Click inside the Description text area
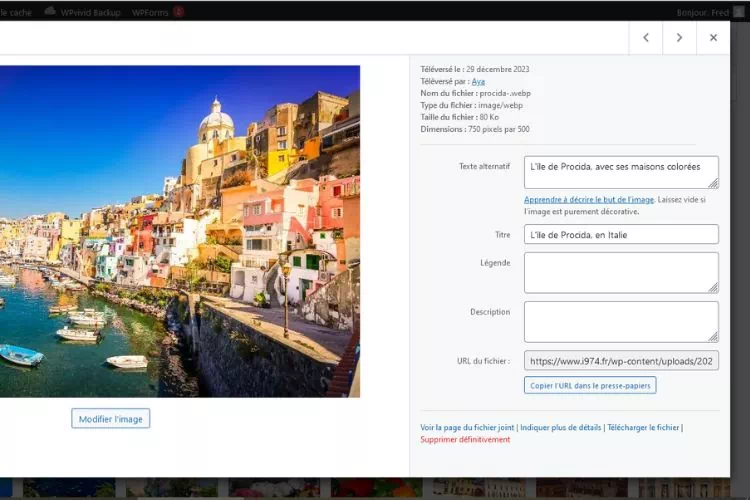 [x=620, y=322]
